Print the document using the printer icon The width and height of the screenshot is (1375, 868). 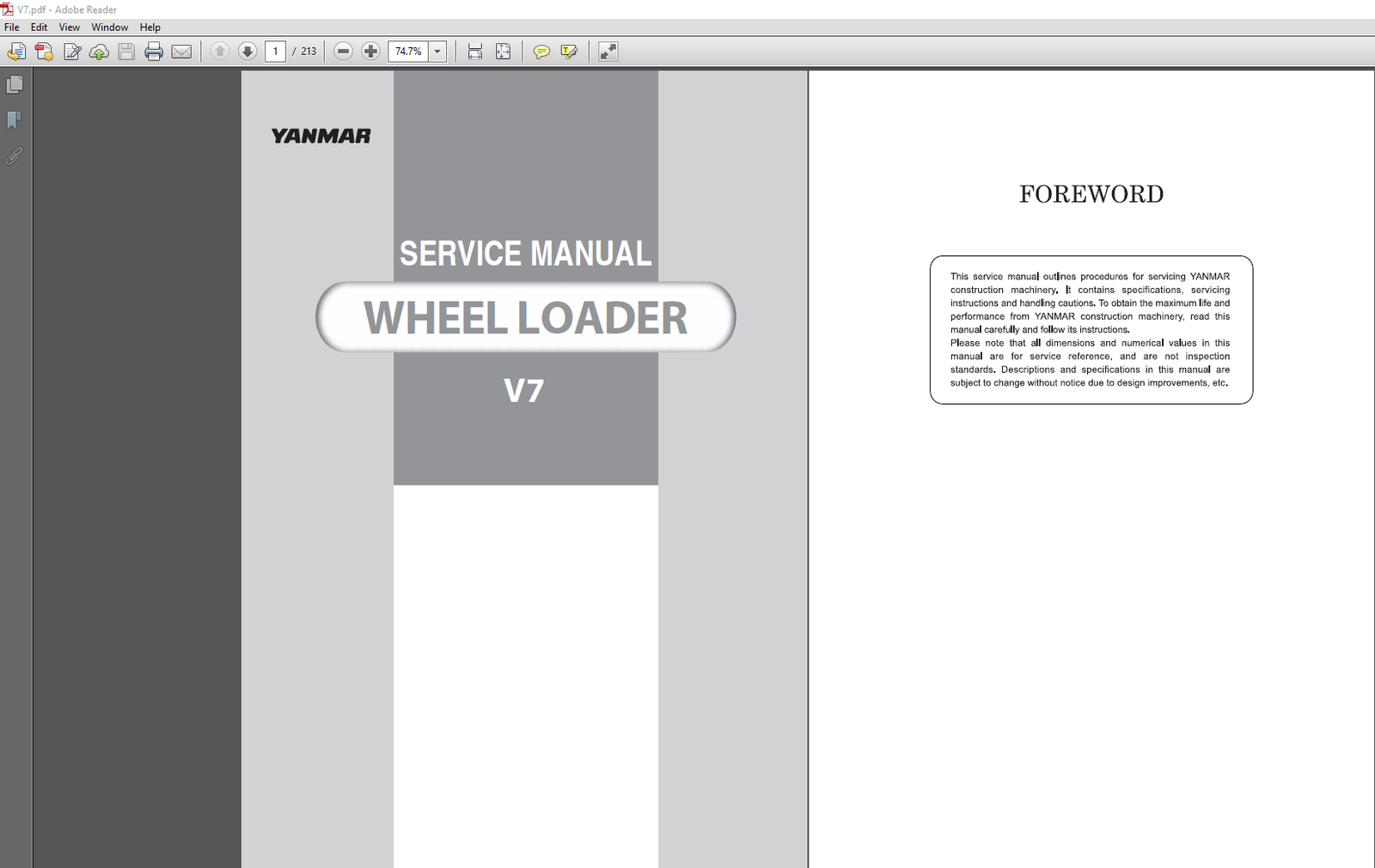[x=154, y=52]
